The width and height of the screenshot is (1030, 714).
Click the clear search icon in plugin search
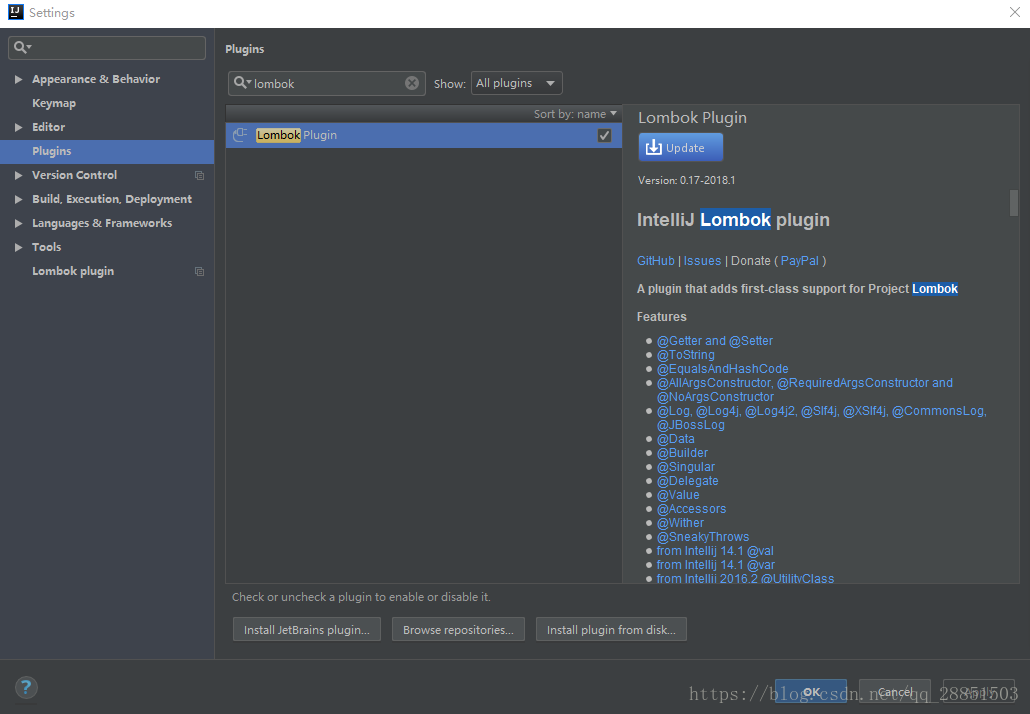point(412,83)
